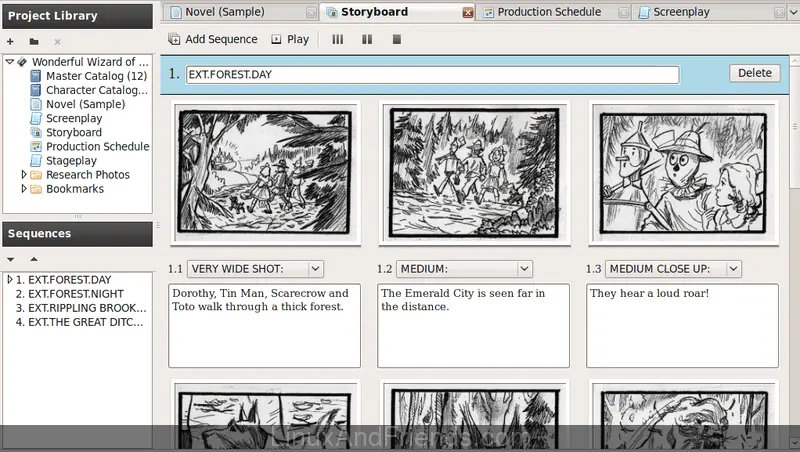The width and height of the screenshot is (800, 452).
Task: Click the plus icon in Project Library
Action: click(x=10, y=42)
